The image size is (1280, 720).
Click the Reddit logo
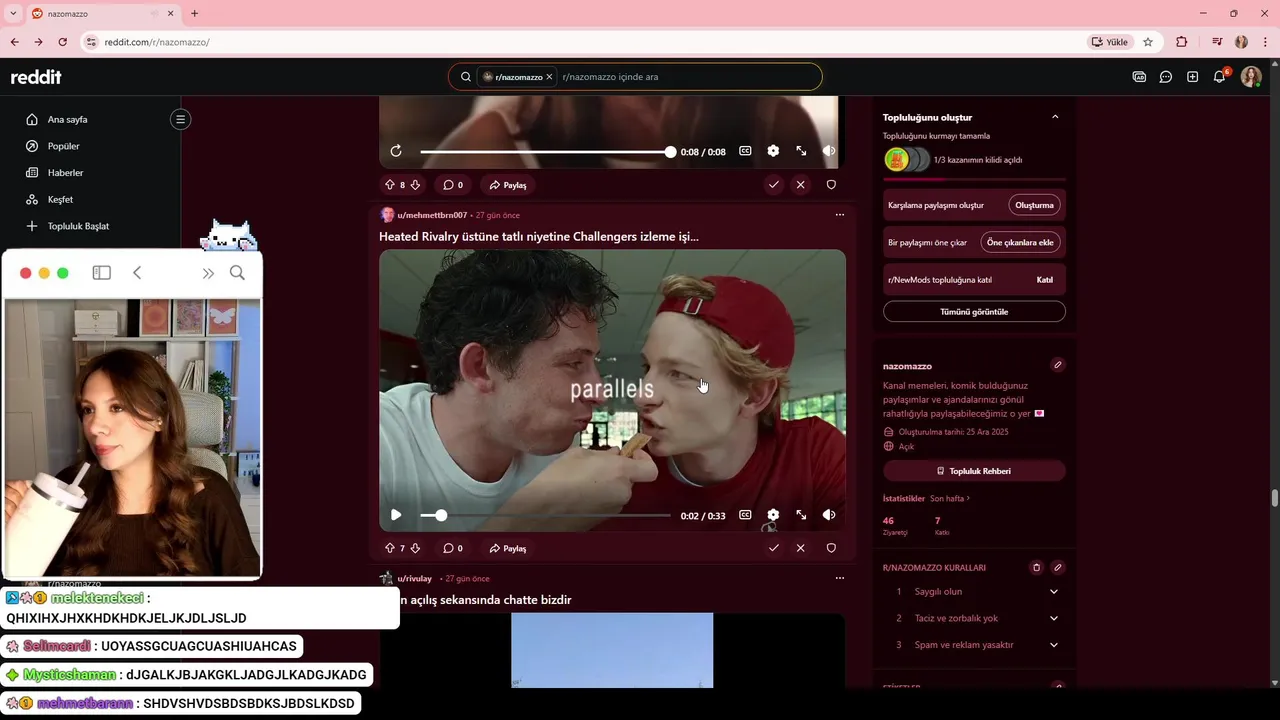click(36, 77)
